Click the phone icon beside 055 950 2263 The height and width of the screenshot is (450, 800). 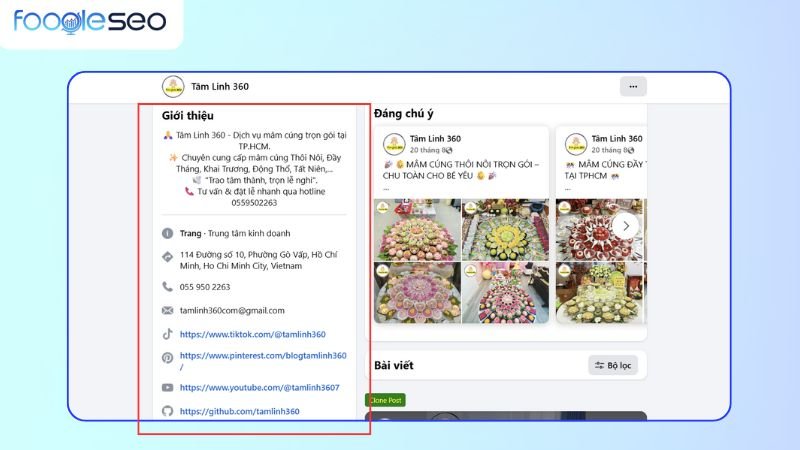click(x=167, y=287)
